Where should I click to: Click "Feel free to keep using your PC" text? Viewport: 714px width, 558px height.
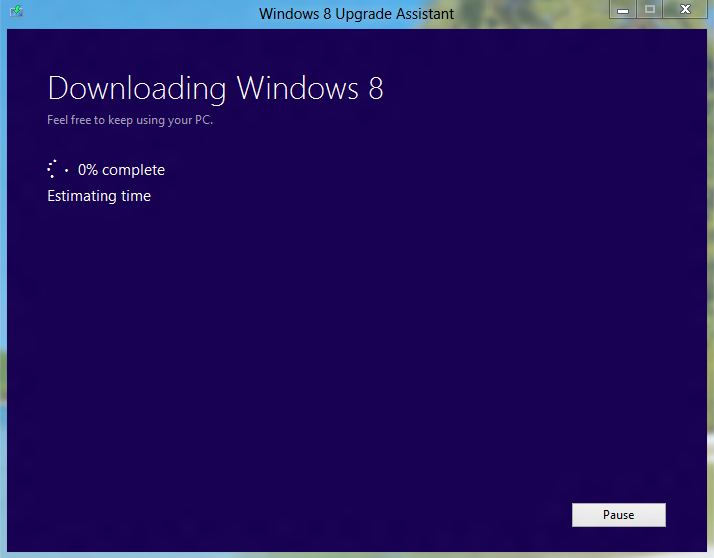click(130, 120)
